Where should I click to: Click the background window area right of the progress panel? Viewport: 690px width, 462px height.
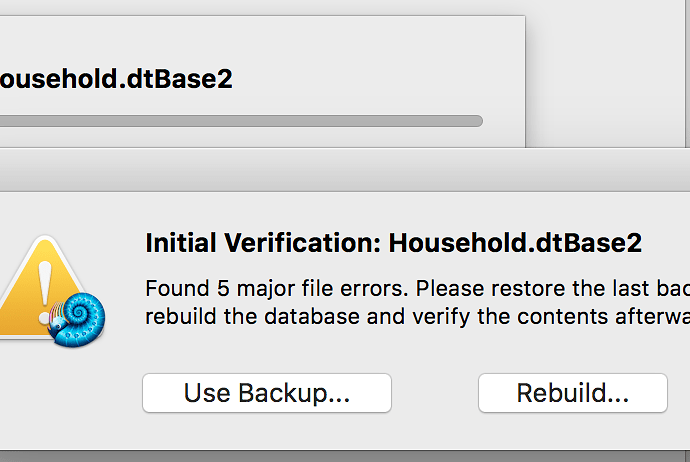coord(607,75)
